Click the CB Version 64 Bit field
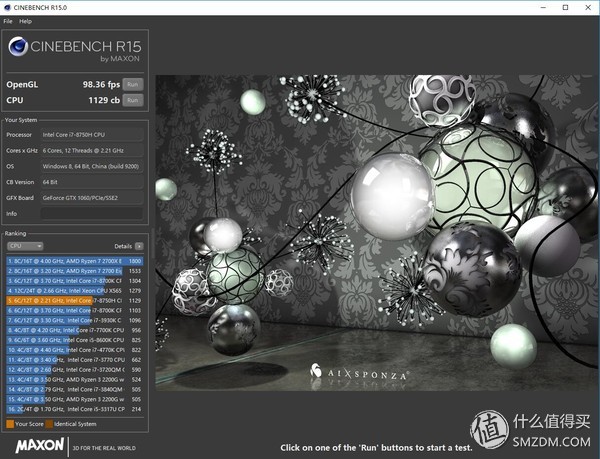600x459 pixels. tap(92, 182)
